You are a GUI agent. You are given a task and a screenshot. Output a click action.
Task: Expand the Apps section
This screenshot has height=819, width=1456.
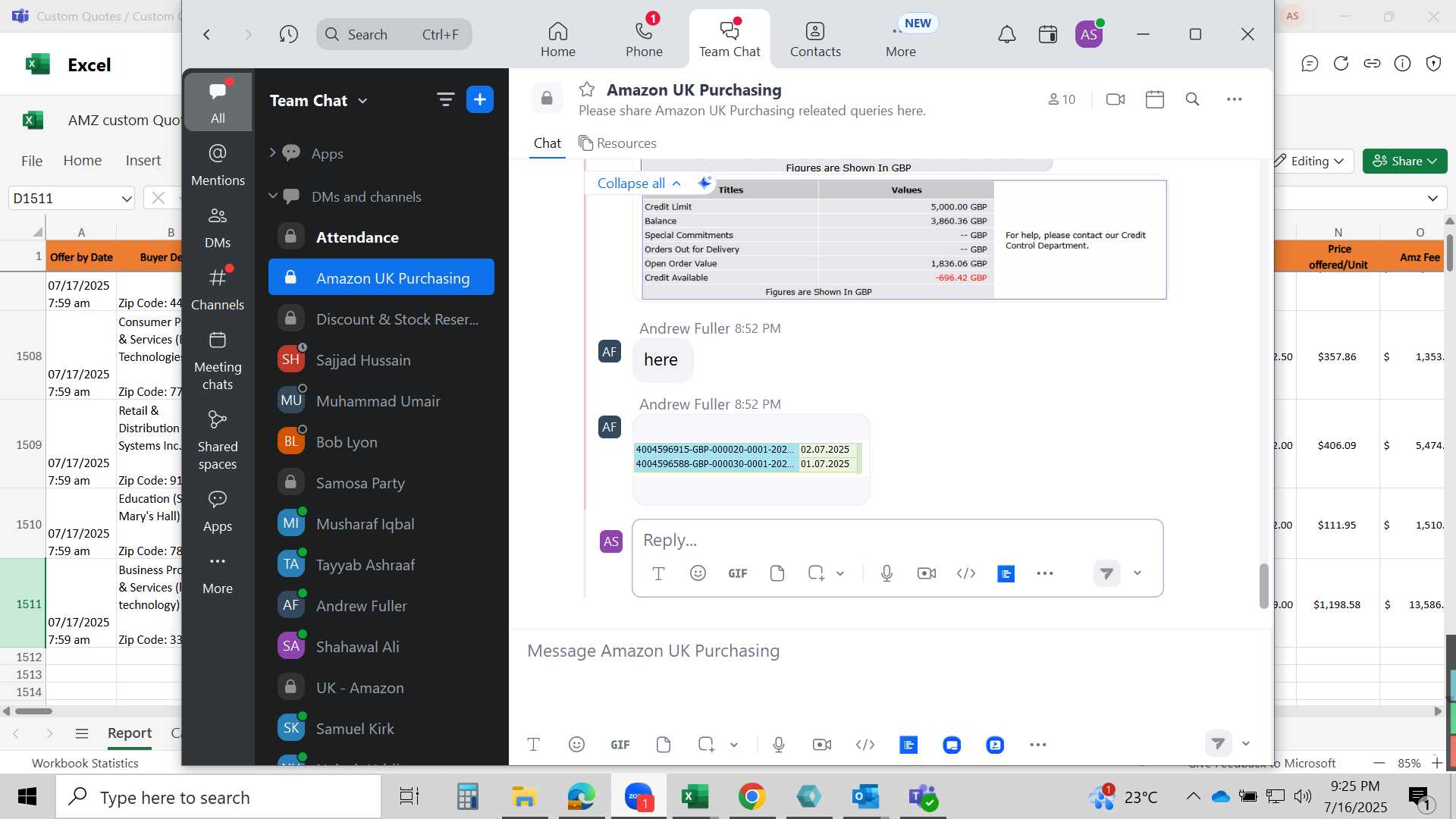pyautogui.click(x=272, y=153)
